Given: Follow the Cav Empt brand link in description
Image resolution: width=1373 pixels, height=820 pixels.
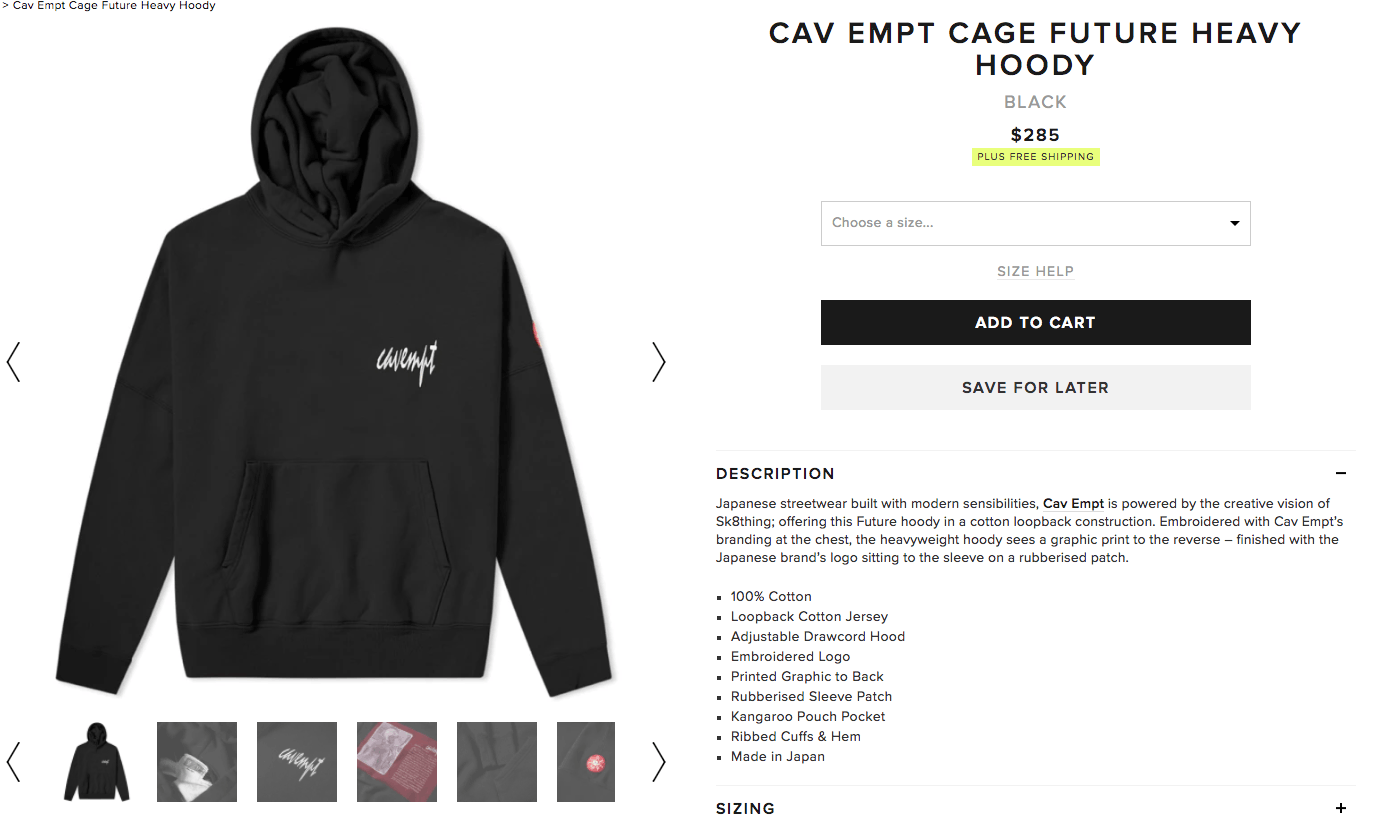Looking at the screenshot, I should pos(1073,503).
